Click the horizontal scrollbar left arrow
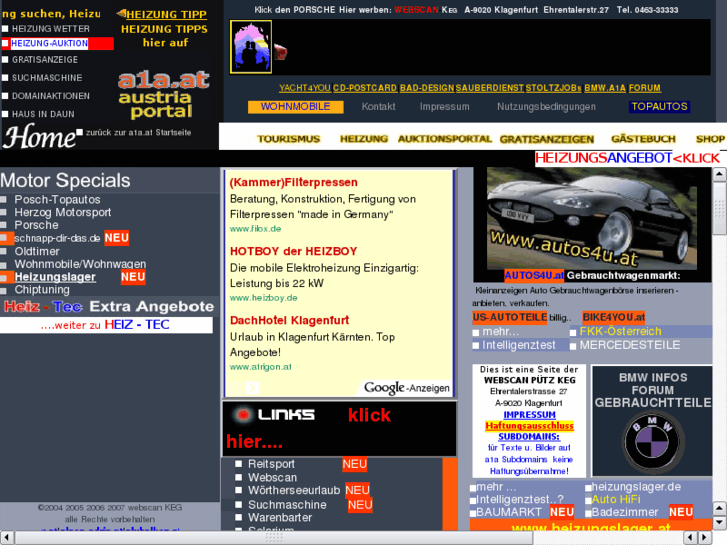 click(x=7, y=538)
